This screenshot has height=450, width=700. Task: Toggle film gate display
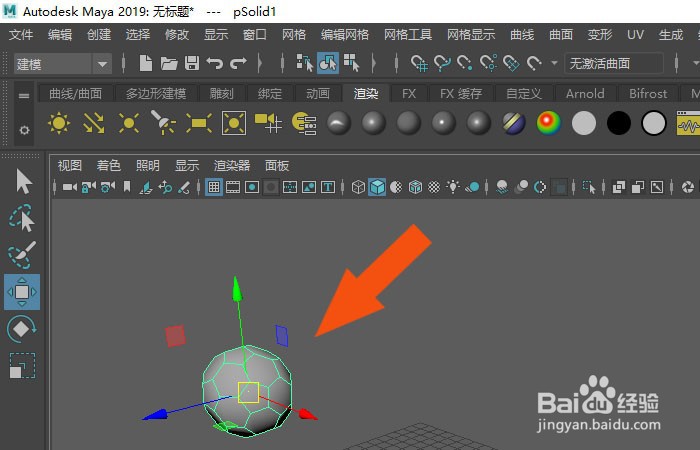(233, 187)
